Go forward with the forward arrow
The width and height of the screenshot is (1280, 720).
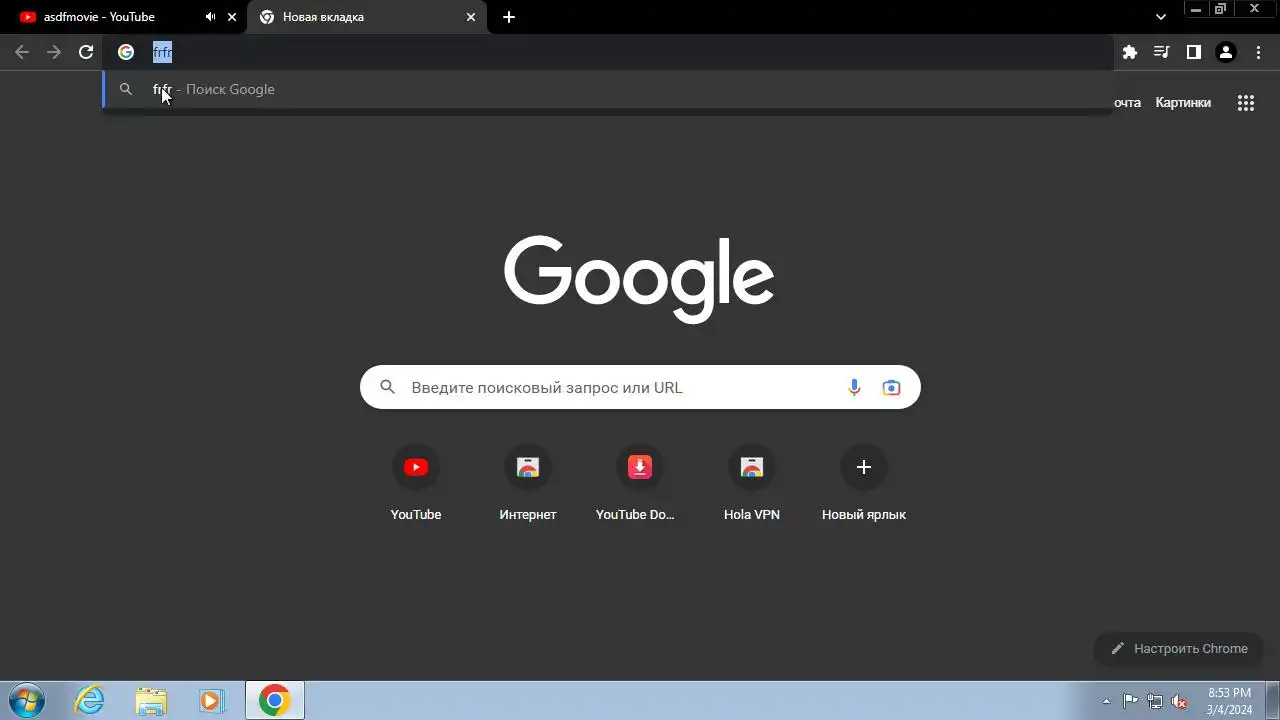(54, 52)
